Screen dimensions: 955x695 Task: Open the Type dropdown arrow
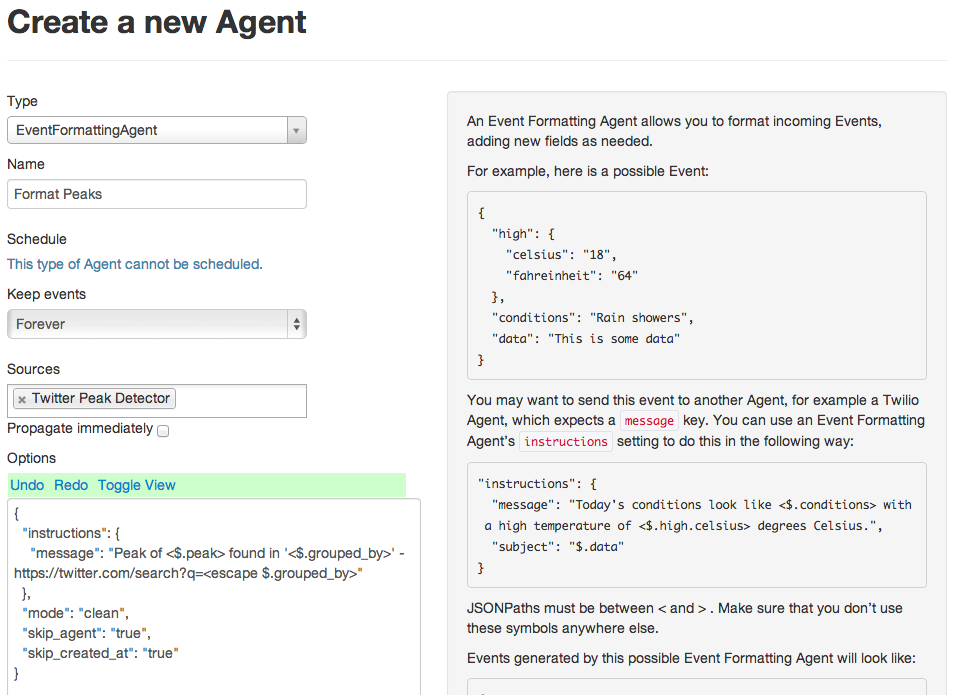[296, 130]
